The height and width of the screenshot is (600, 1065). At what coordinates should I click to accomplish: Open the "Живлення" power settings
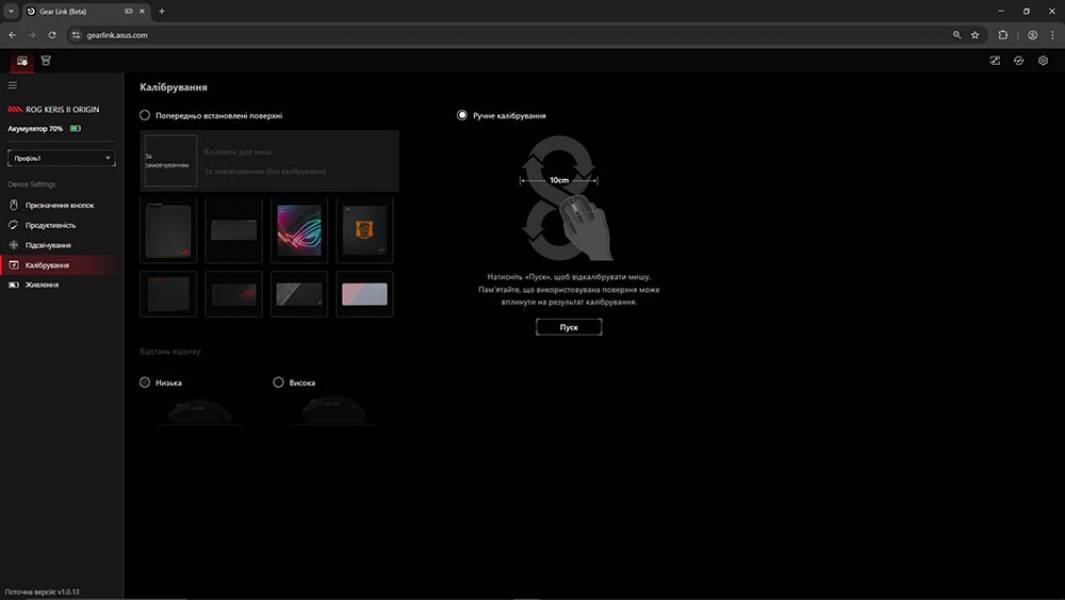pyautogui.click(x=42, y=285)
